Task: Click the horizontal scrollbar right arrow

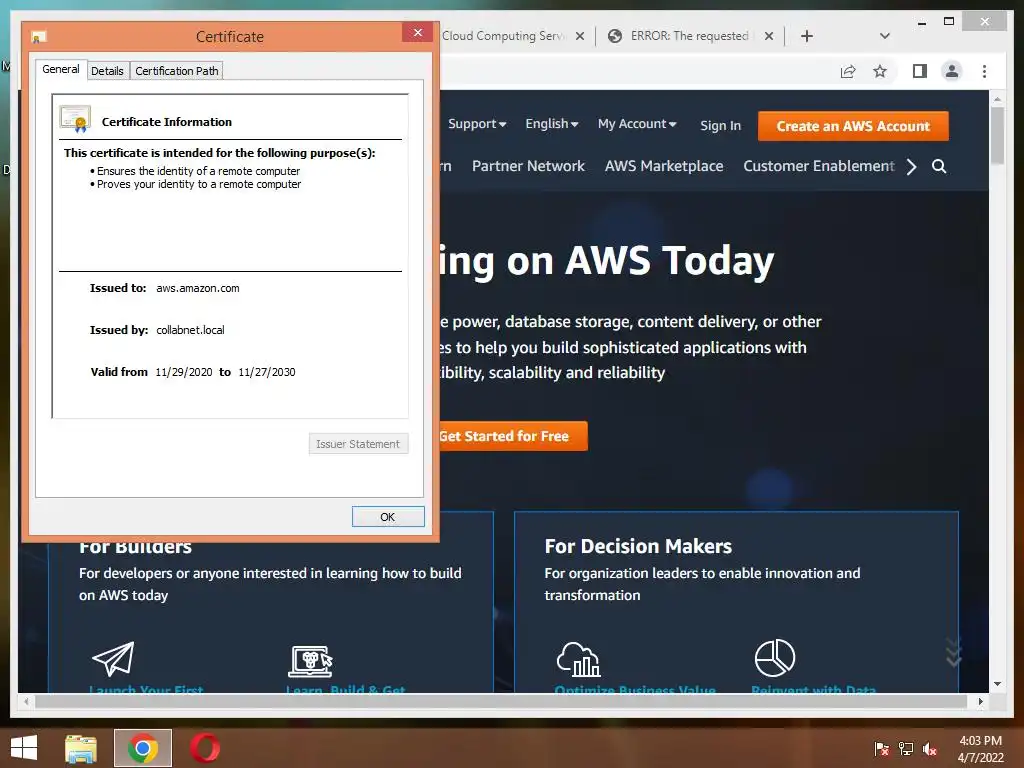Action: tap(980, 701)
